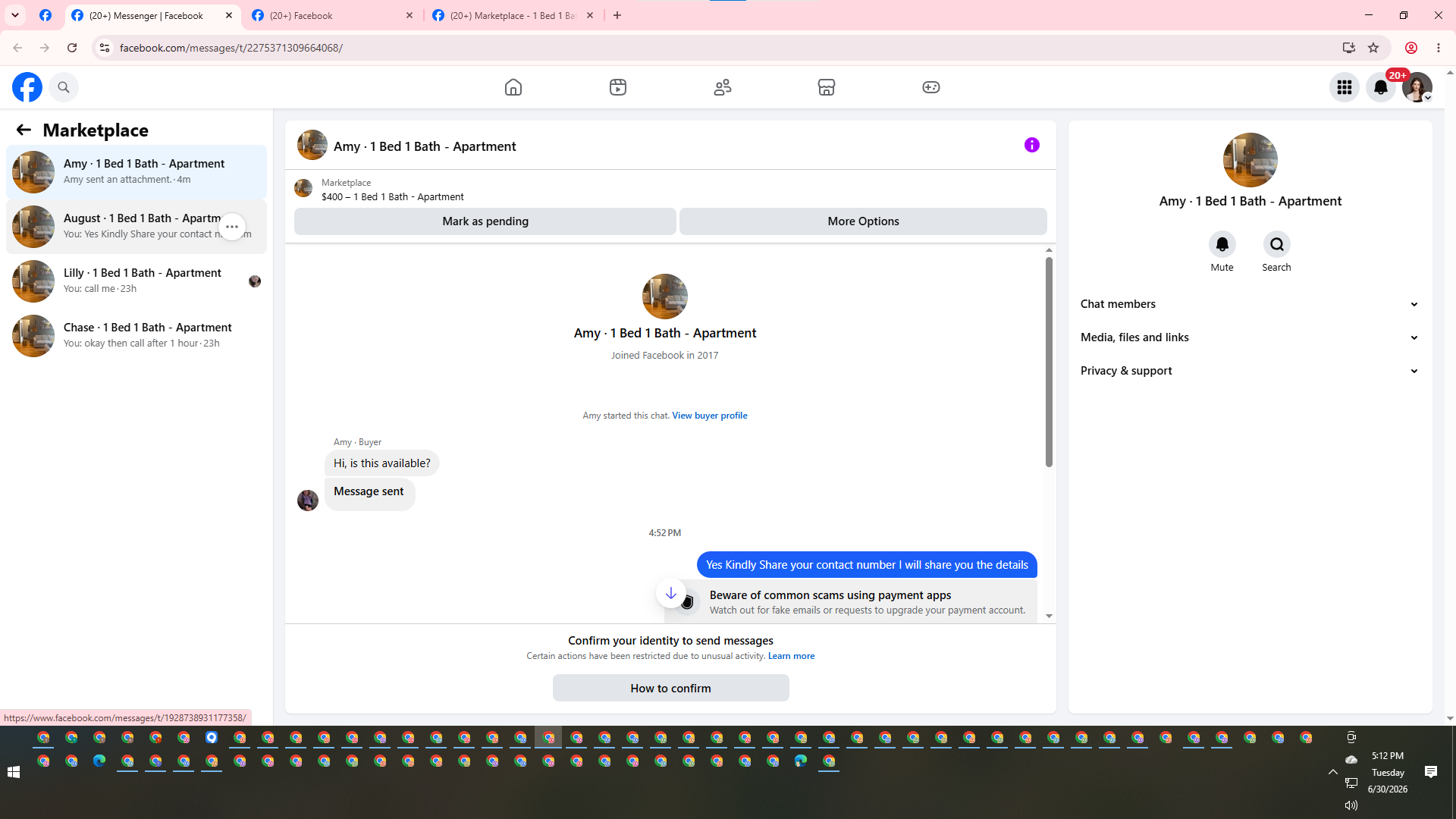
Task: Reload the page in Chrome
Action: tap(72, 48)
